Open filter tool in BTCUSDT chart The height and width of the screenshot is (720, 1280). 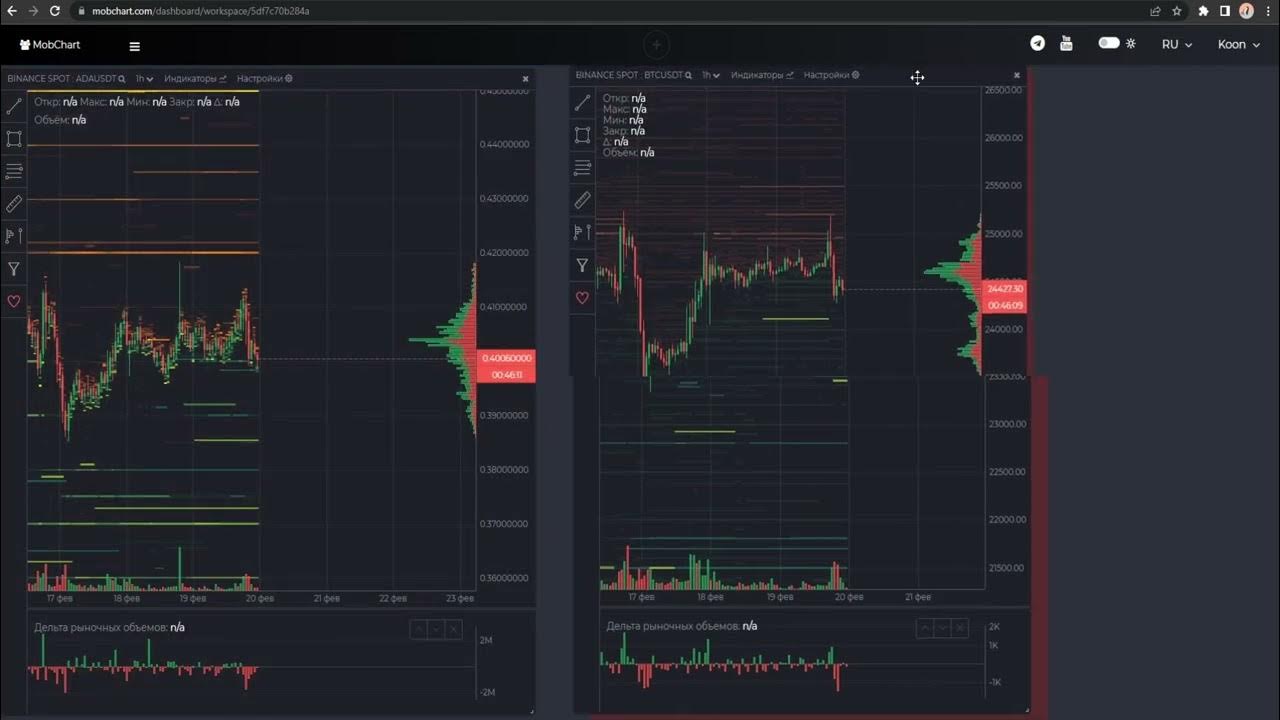click(x=582, y=265)
